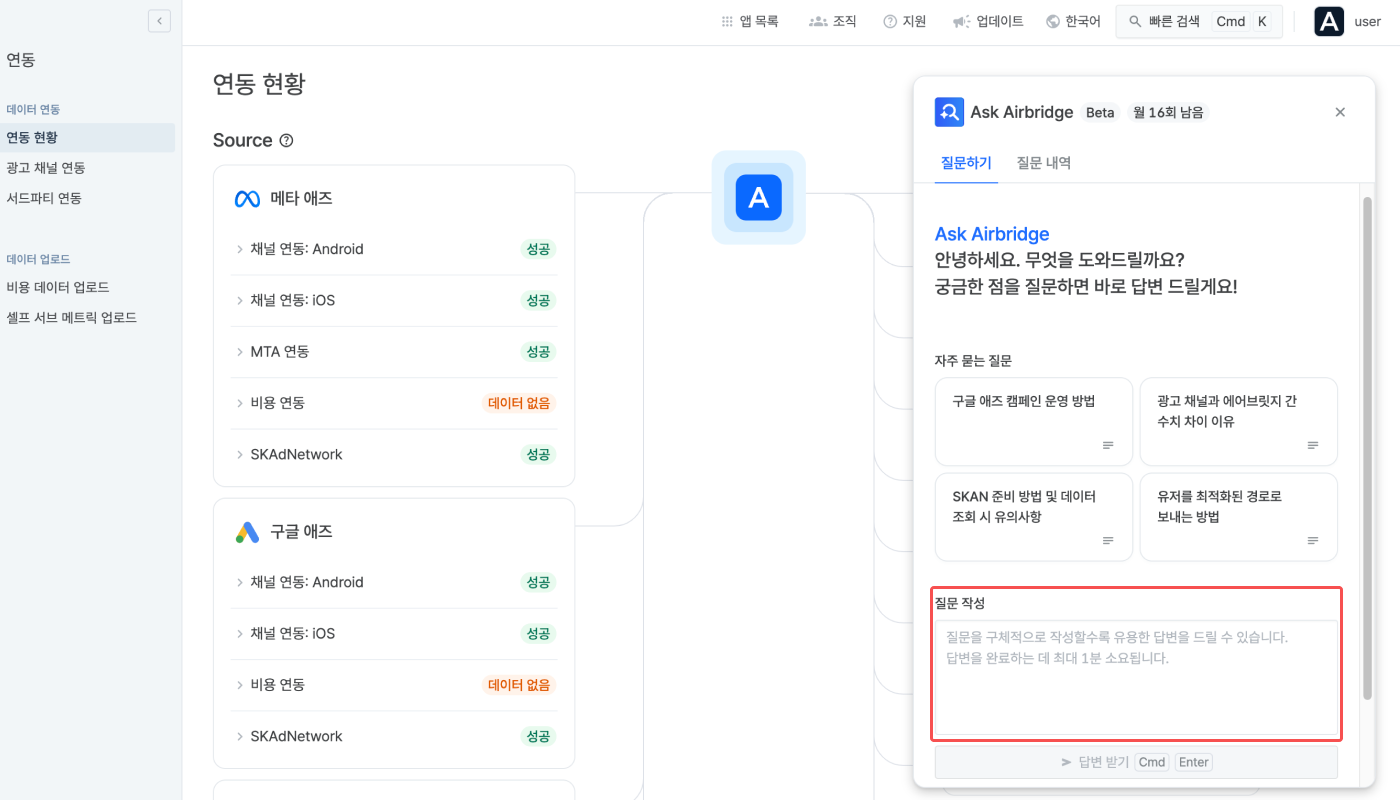Expand the MTA 연동 row

point(394,352)
